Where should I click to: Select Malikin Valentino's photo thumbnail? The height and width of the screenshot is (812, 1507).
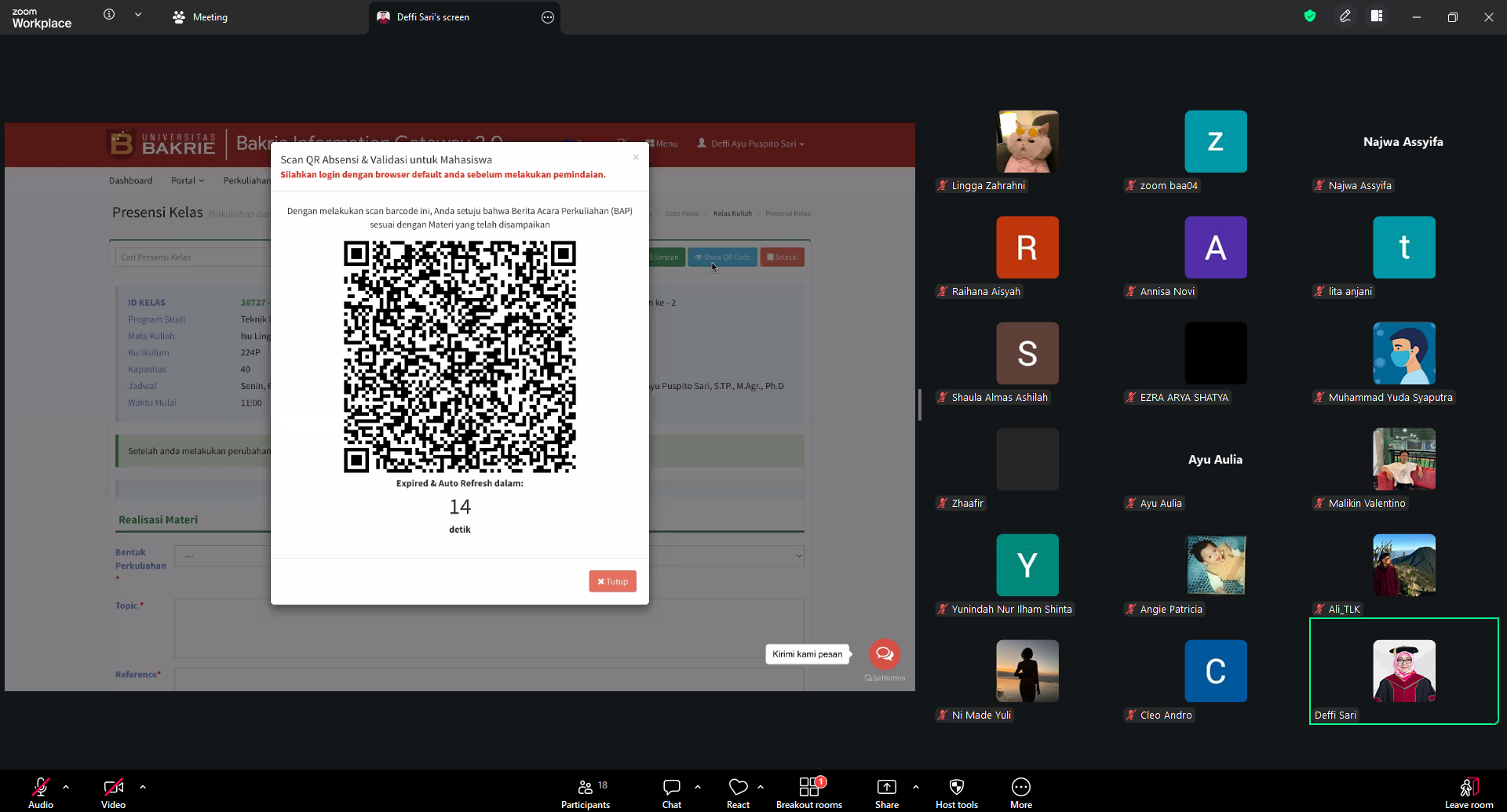1404,459
